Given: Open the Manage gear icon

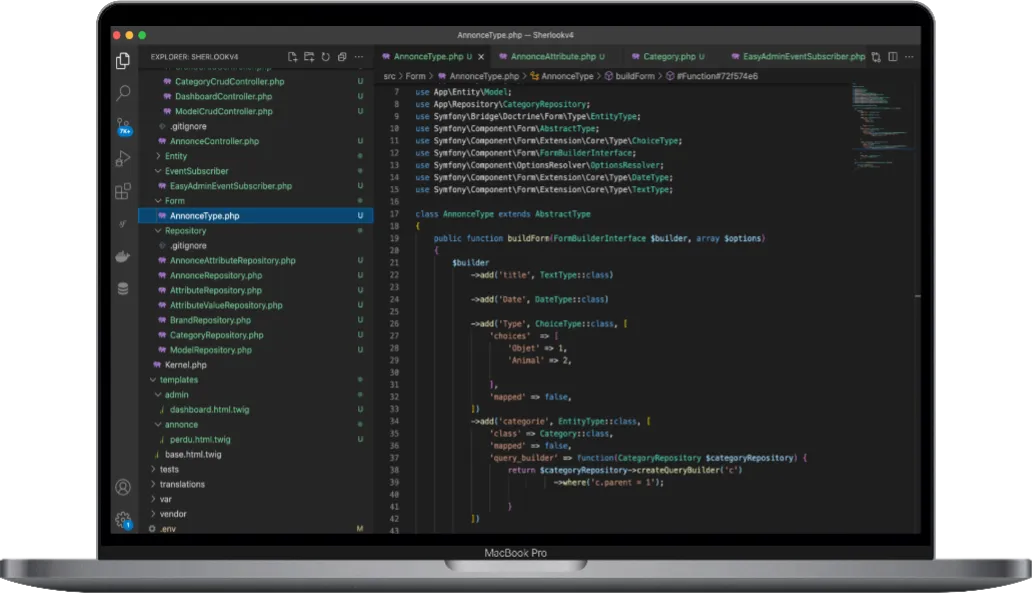Looking at the screenshot, I should 123,521.
